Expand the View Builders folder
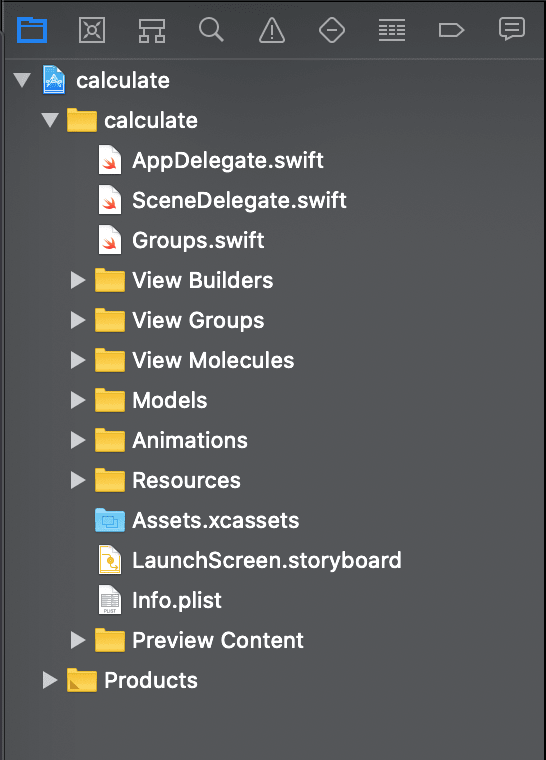This screenshot has height=760, width=546. 78,280
